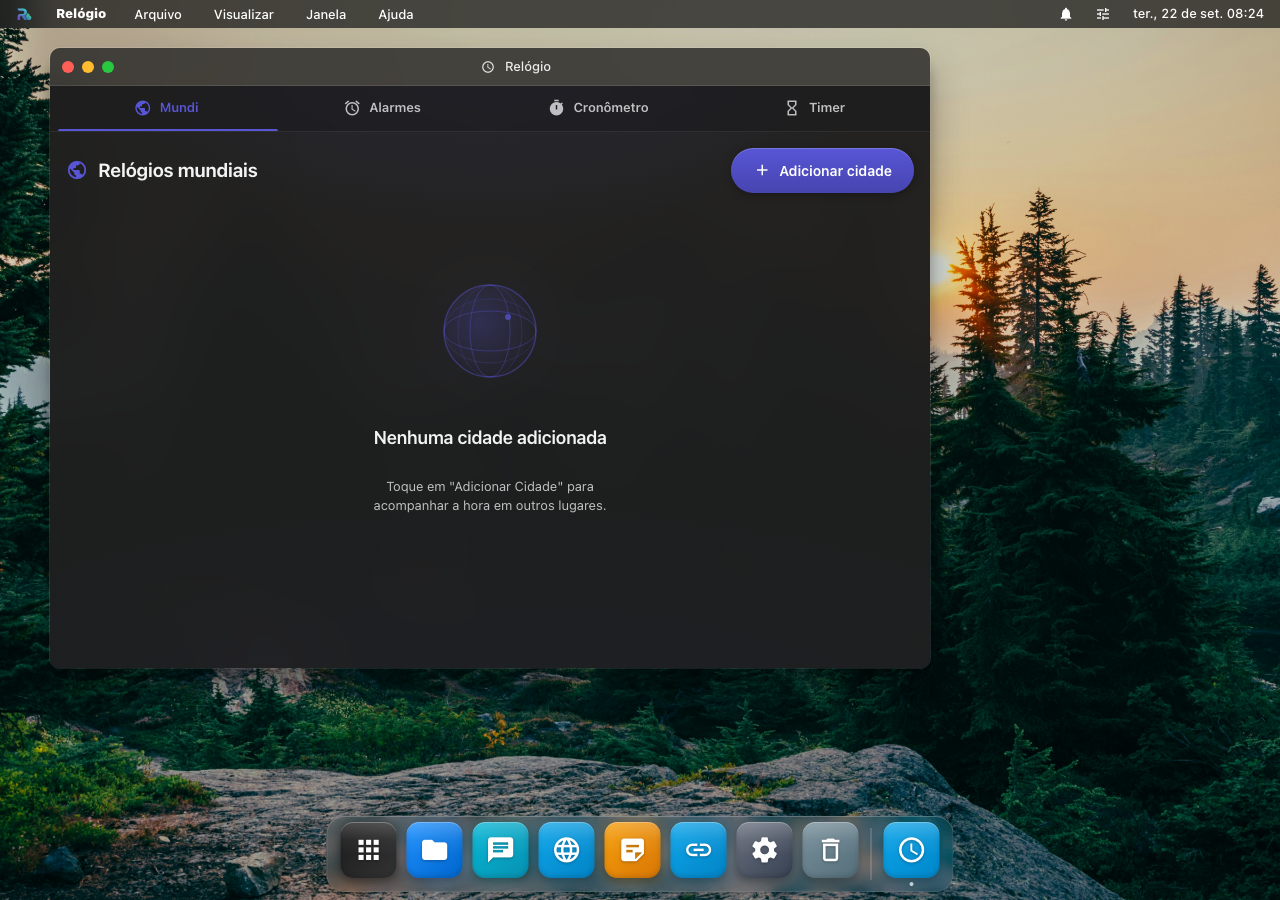Open the app launcher grid in dock

coord(369,850)
